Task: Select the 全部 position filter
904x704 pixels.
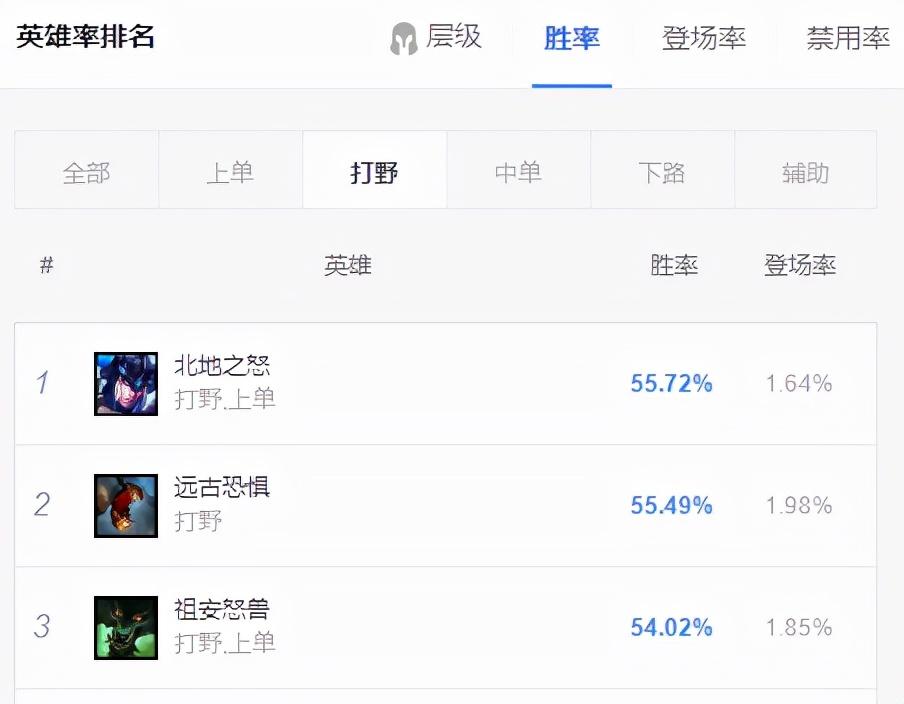Action: coord(86,170)
